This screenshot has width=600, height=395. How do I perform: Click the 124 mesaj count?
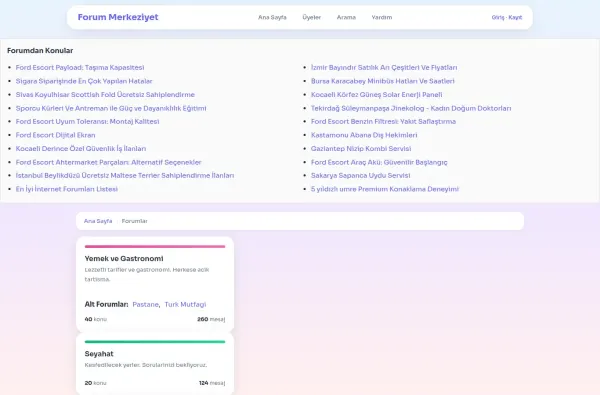coord(212,383)
